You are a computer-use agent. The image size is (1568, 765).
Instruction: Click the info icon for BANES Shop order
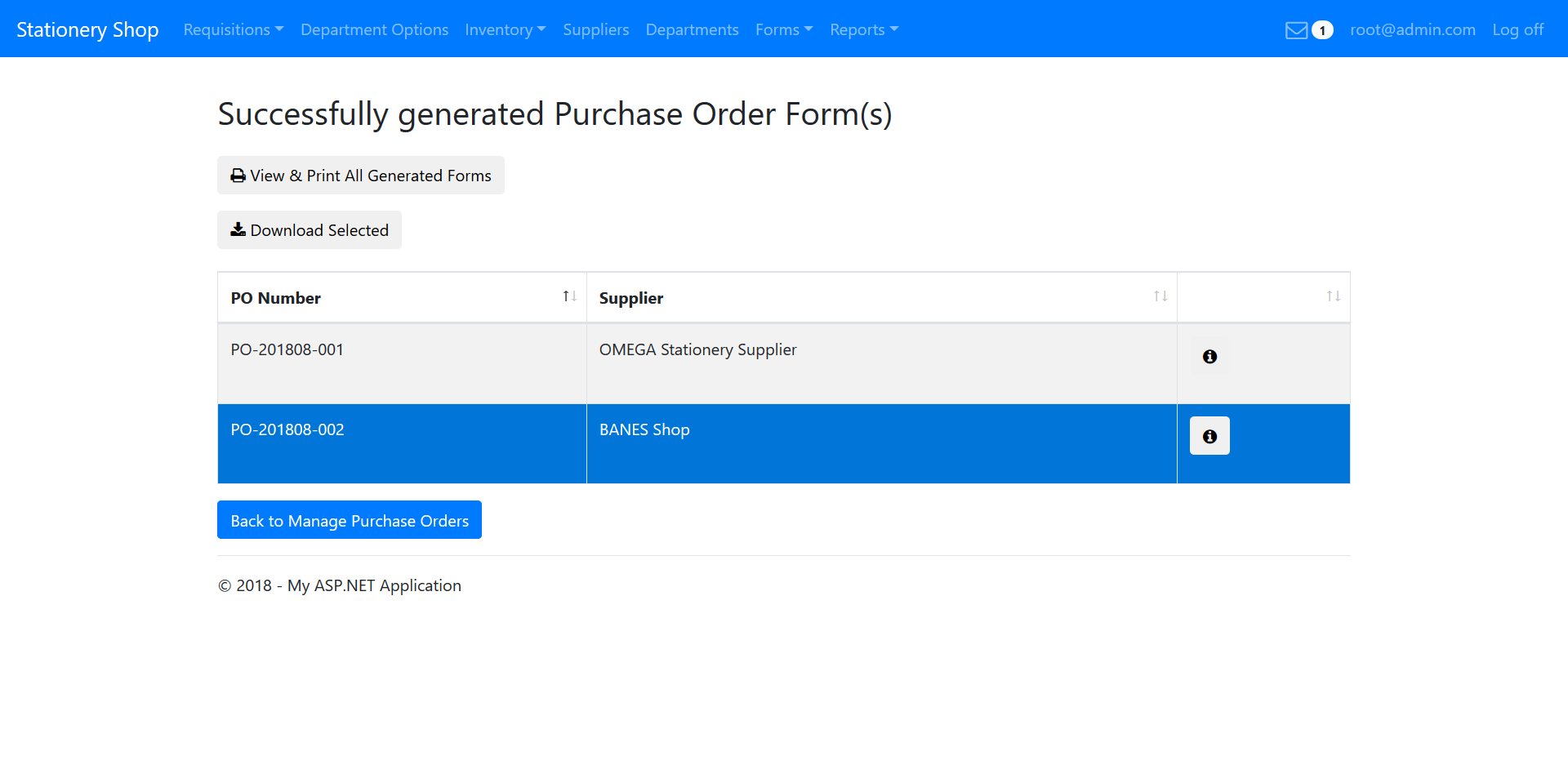tap(1209, 435)
